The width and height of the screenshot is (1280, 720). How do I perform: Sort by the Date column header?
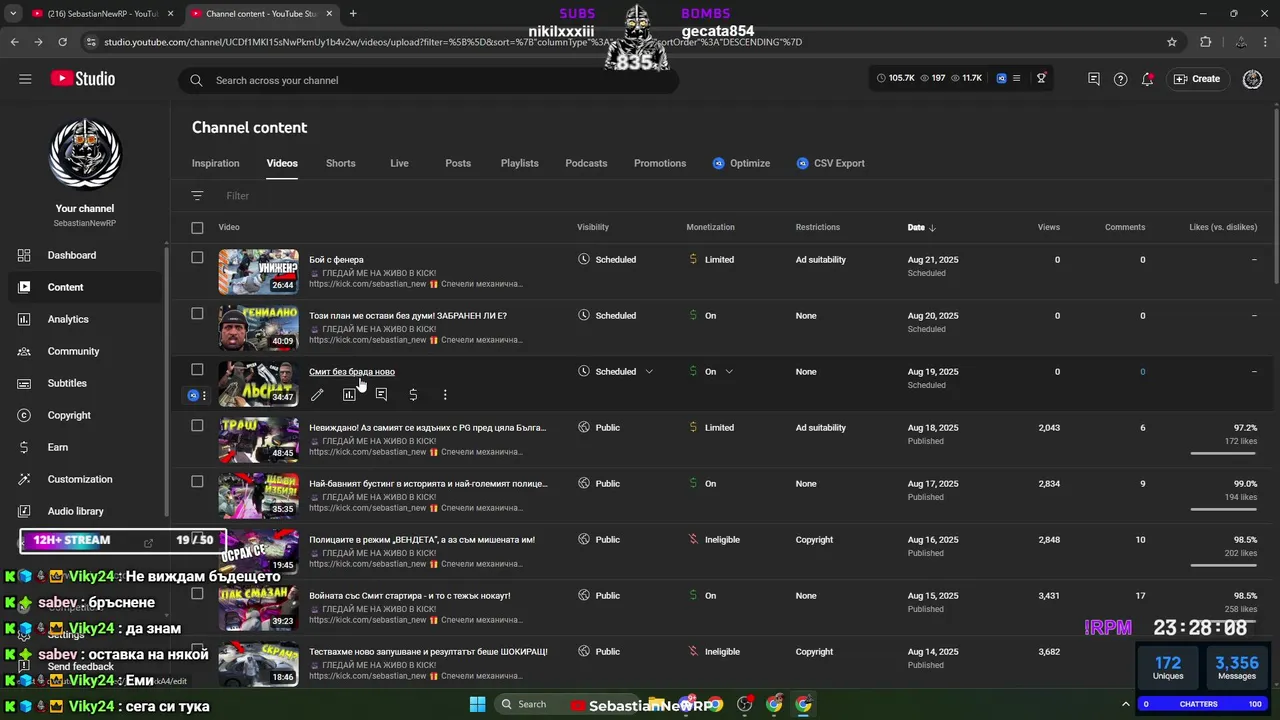tap(921, 228)
